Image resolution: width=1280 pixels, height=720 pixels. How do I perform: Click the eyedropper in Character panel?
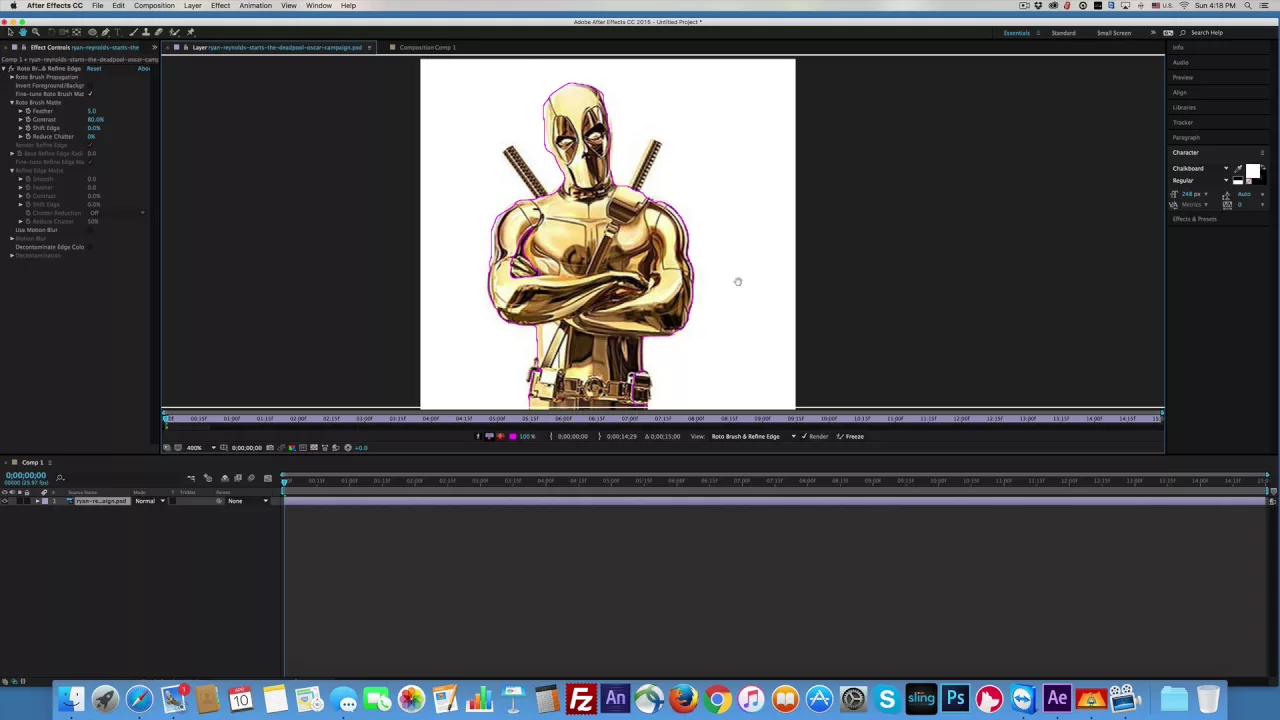[x=1238, y=169]
